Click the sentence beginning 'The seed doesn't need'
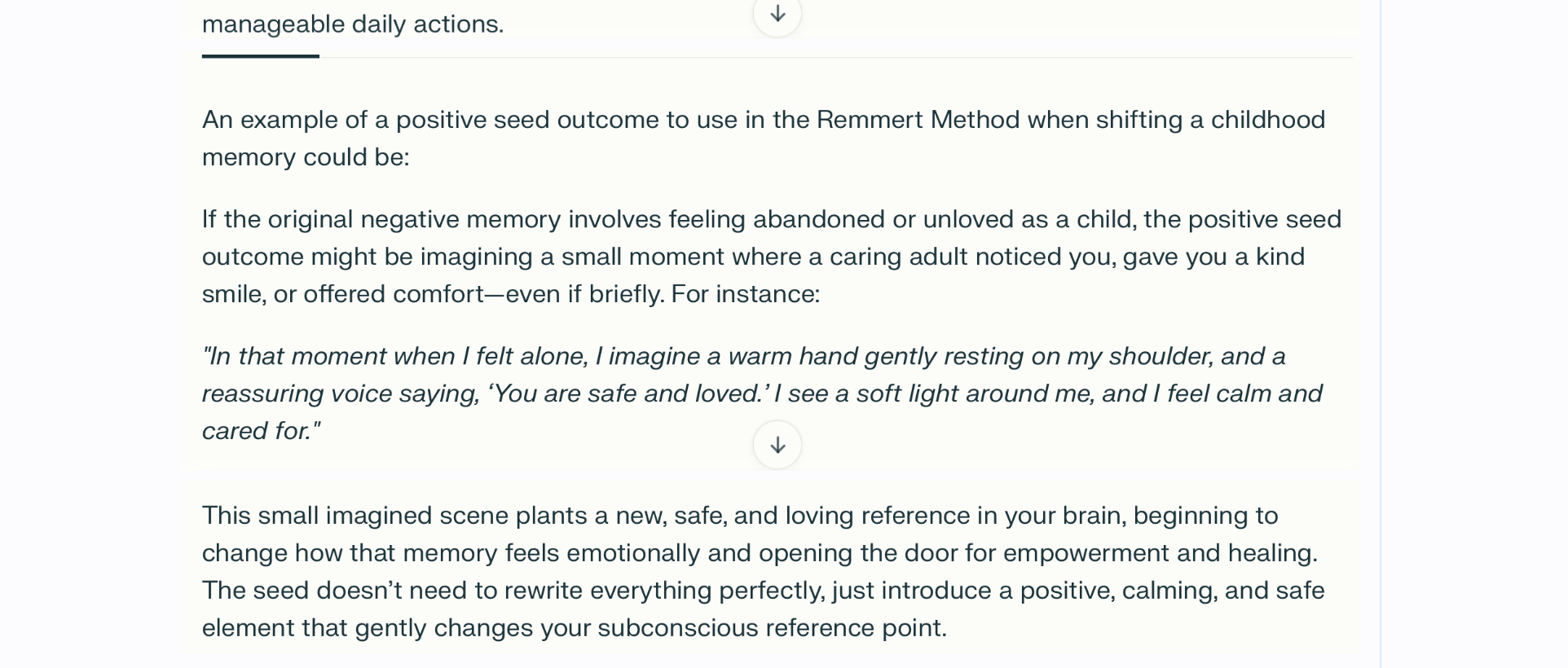The image size is (1568, 668). 764,609
